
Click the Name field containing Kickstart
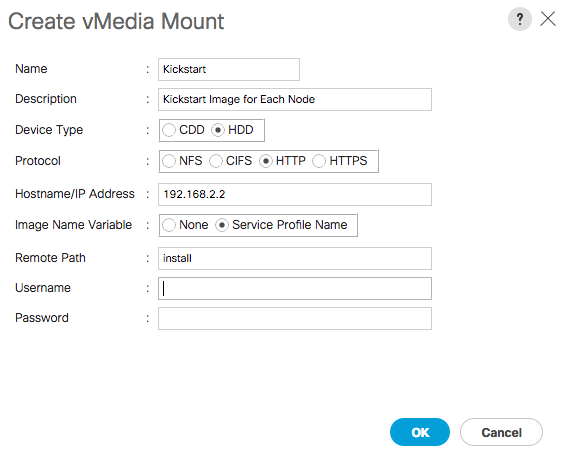tap(229, 70)
